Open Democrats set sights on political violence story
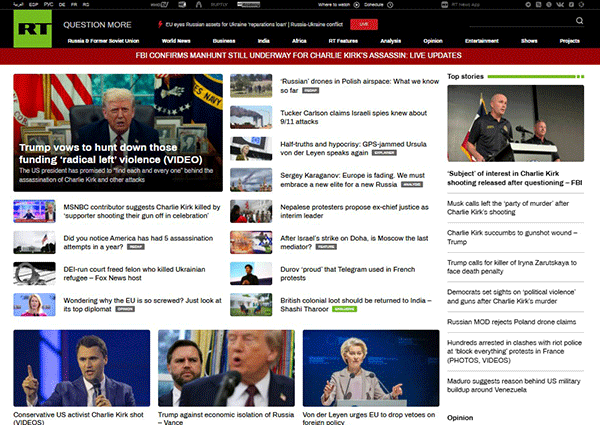The width and height of the screenshot is (600, 425). (x=511, y=296)
